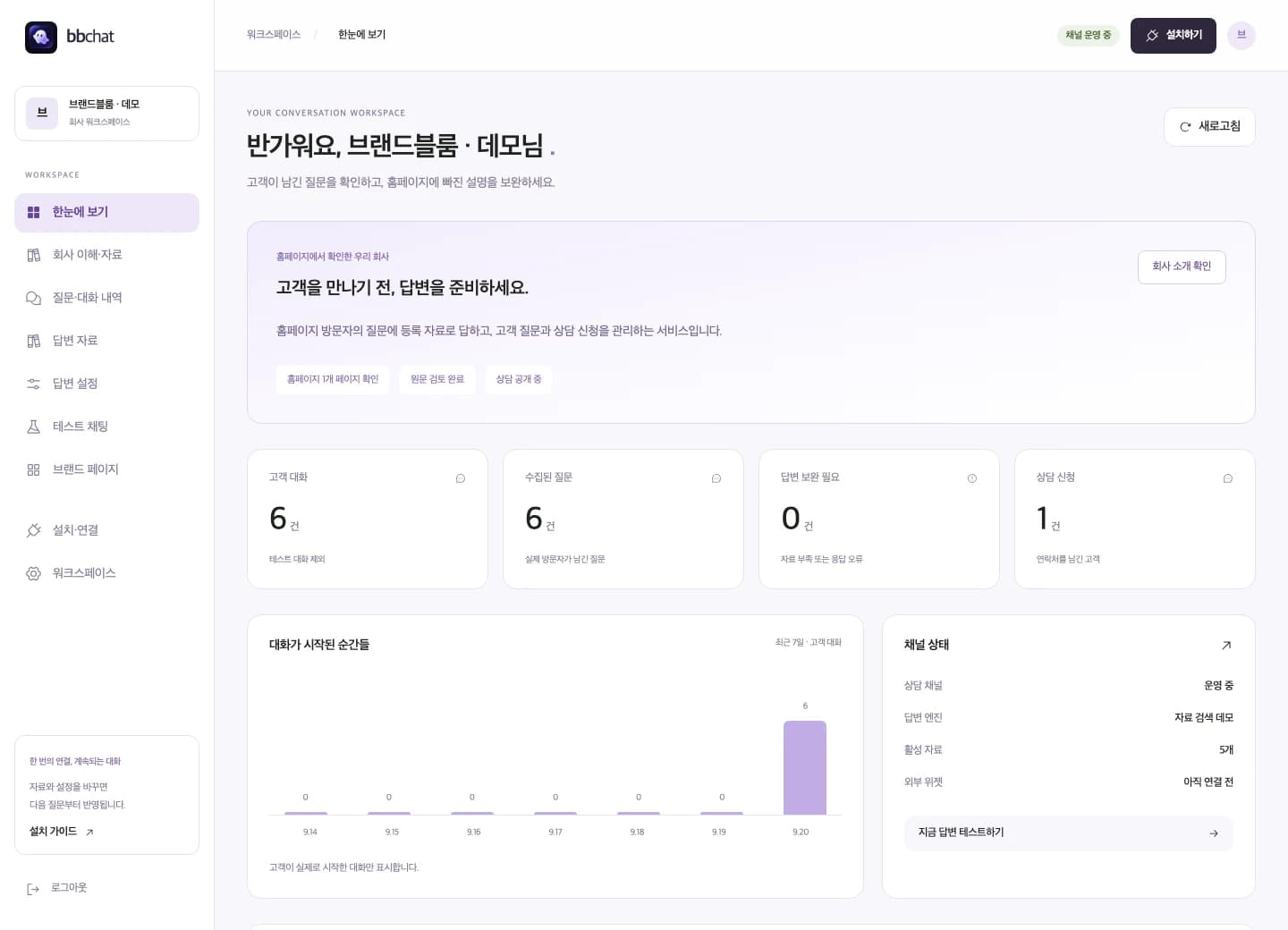Click the 원문 검토 완료 chip

[x=437, y=379]
